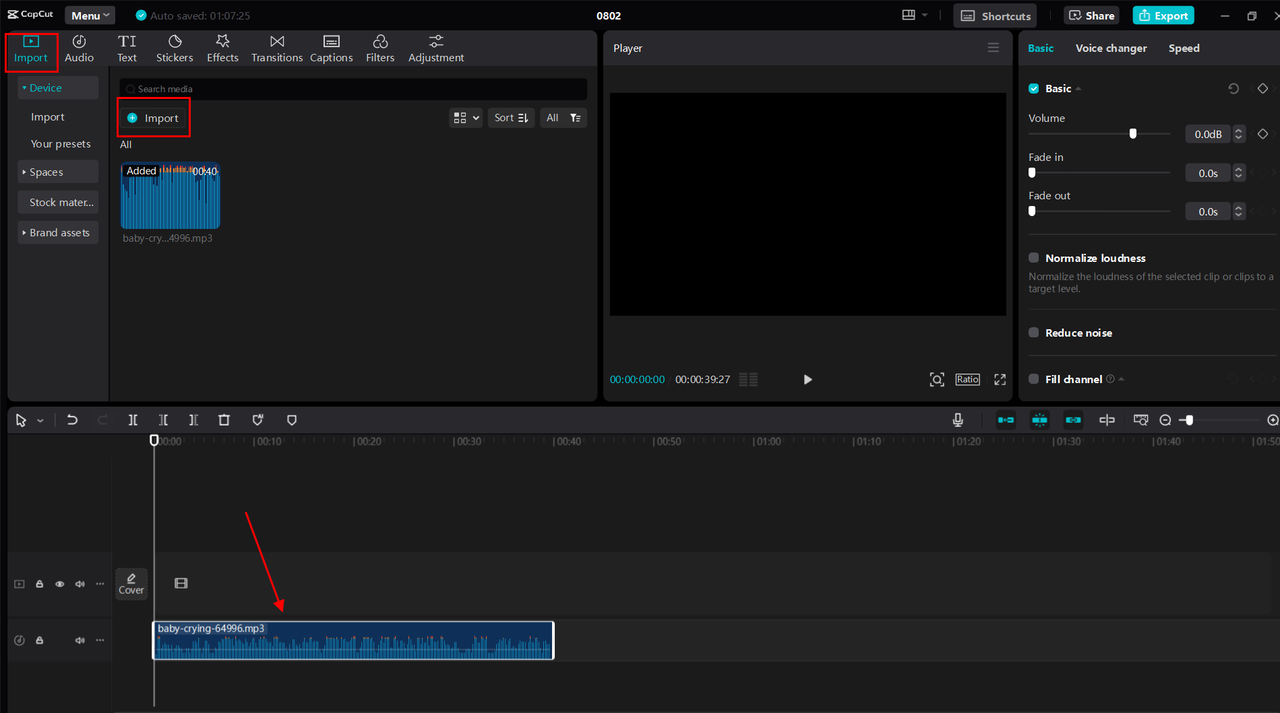
Task: Click the Fade out stepper arrows
Action: (x=1240, y=211)
